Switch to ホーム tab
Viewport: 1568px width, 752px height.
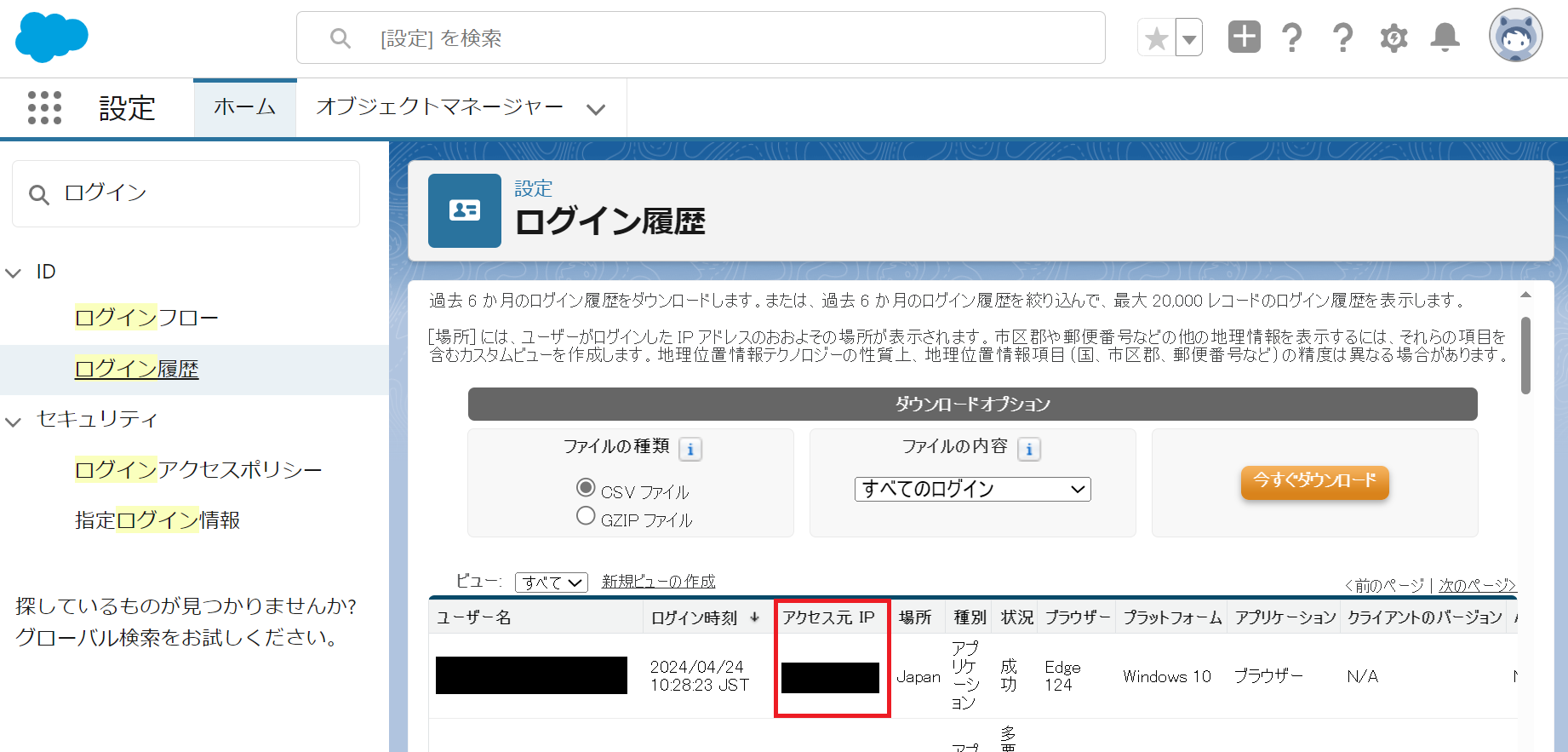[244, 107]
